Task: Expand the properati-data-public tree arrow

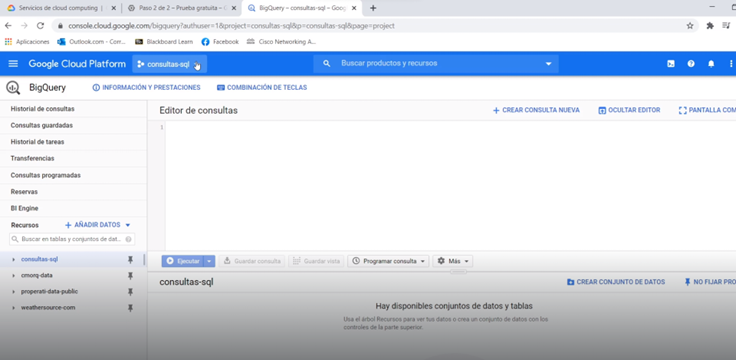Action: pyautogui.click(x=14, y=292)
